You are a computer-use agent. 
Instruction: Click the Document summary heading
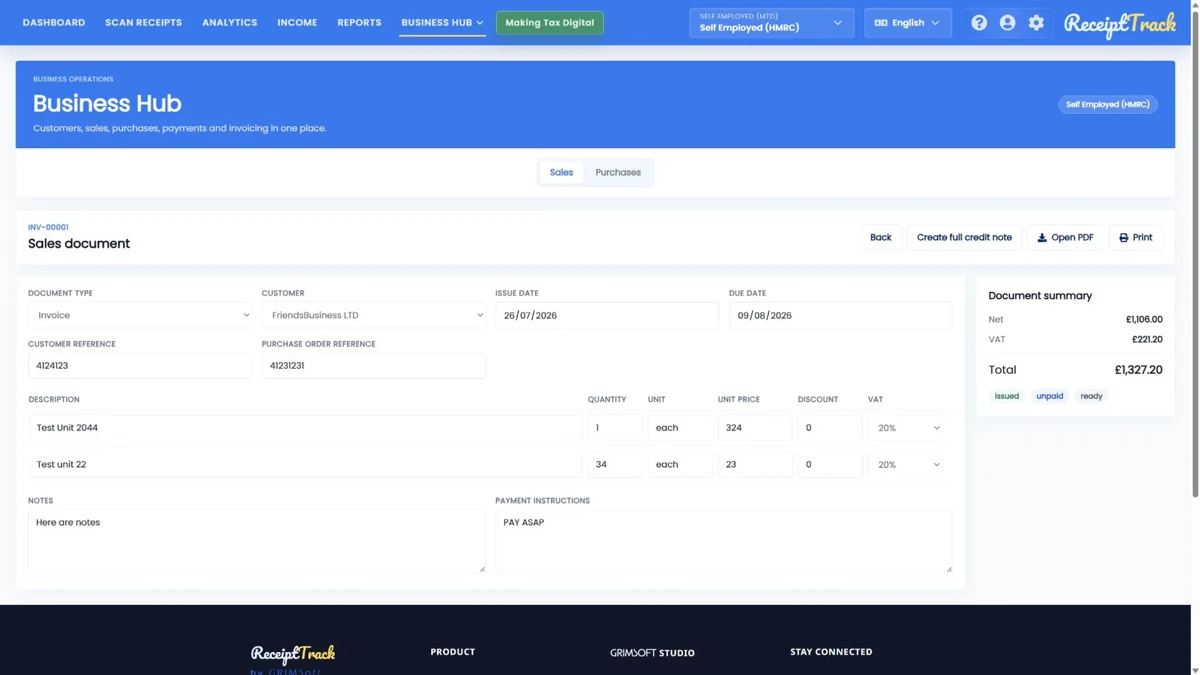[x=1040, y=296]
